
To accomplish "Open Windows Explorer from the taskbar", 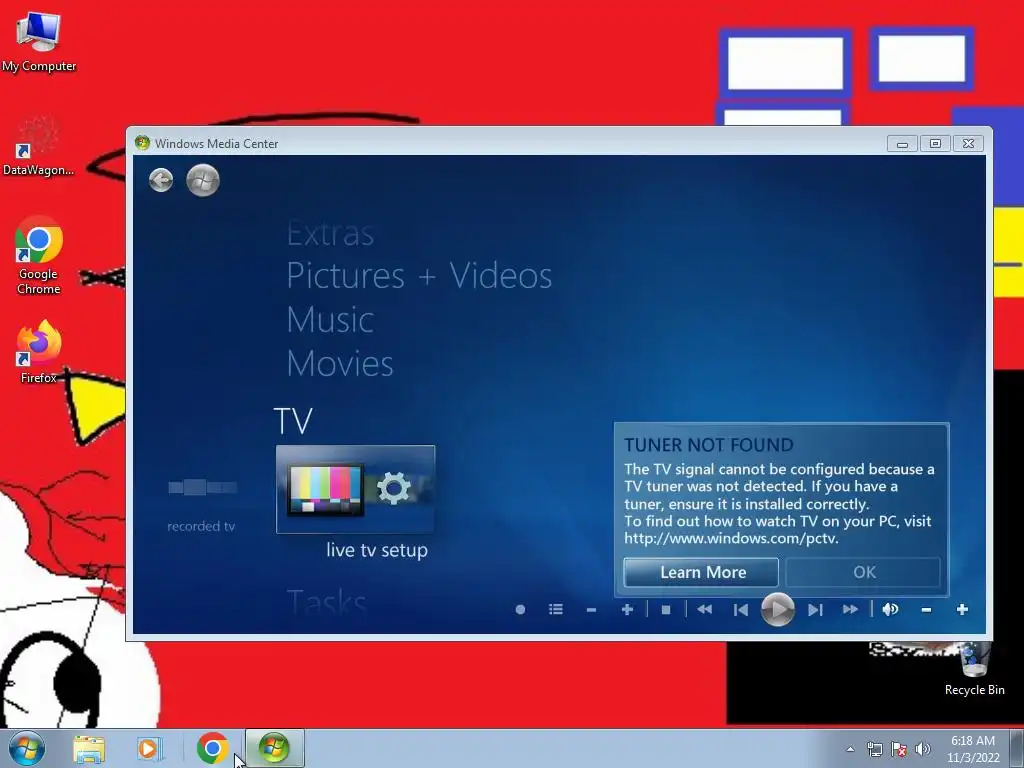I will (x=89, y=749).
